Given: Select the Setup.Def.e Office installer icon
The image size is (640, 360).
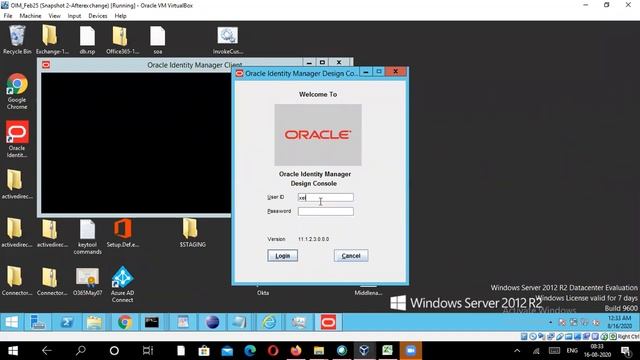Looking at the screenshot, I should pos(122,233).
